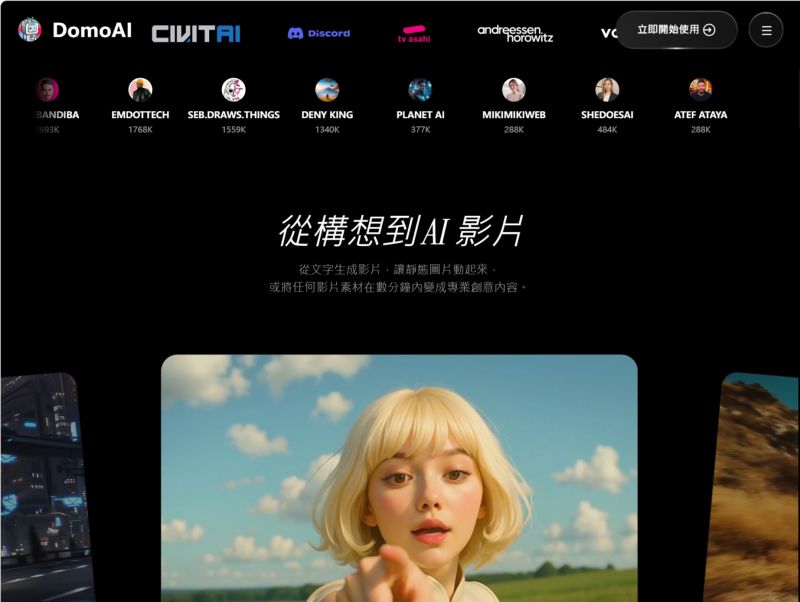Viewport: 800px width, 602px height.
Task: Select SEB.DRAWS.THINGS creator avatar
Action: pos(233,90)
